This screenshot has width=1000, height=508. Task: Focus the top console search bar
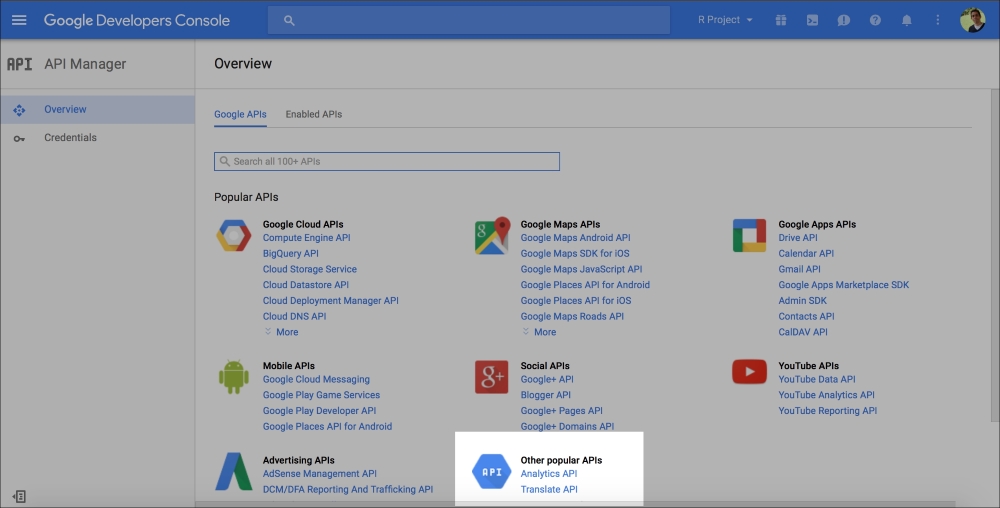[469, 20]
